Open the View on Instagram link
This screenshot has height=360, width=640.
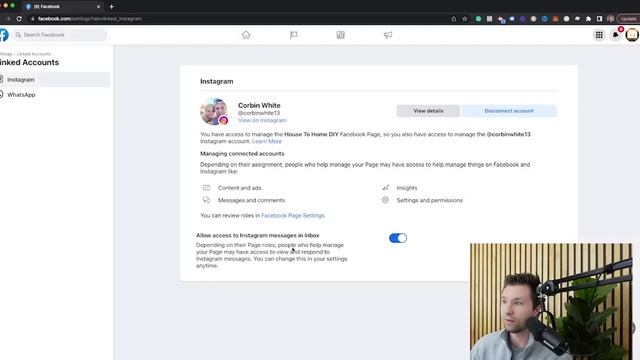click(262, 120)
